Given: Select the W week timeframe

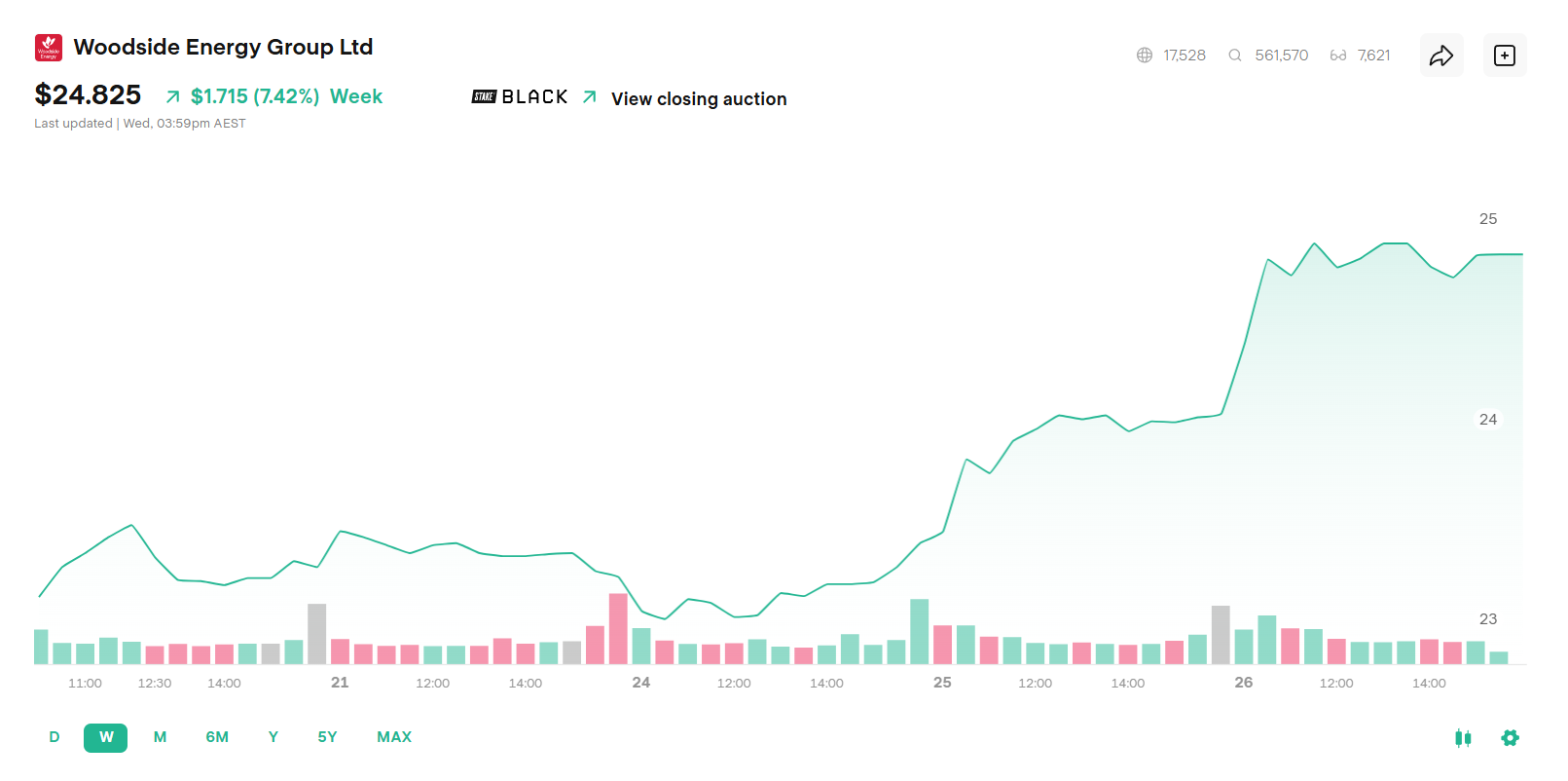Looking at the screenshot, I should point(106,737).
